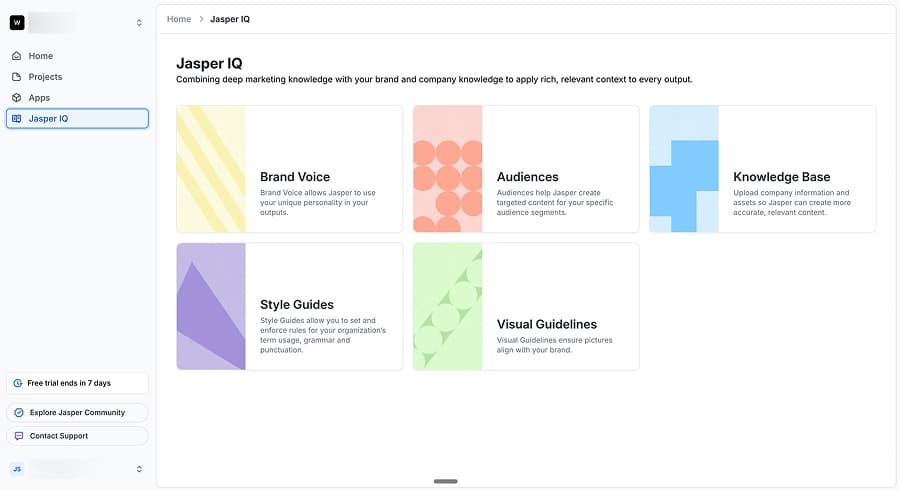Open the user account menu chevron
900x490 pixels.
[x=139, y=469]
